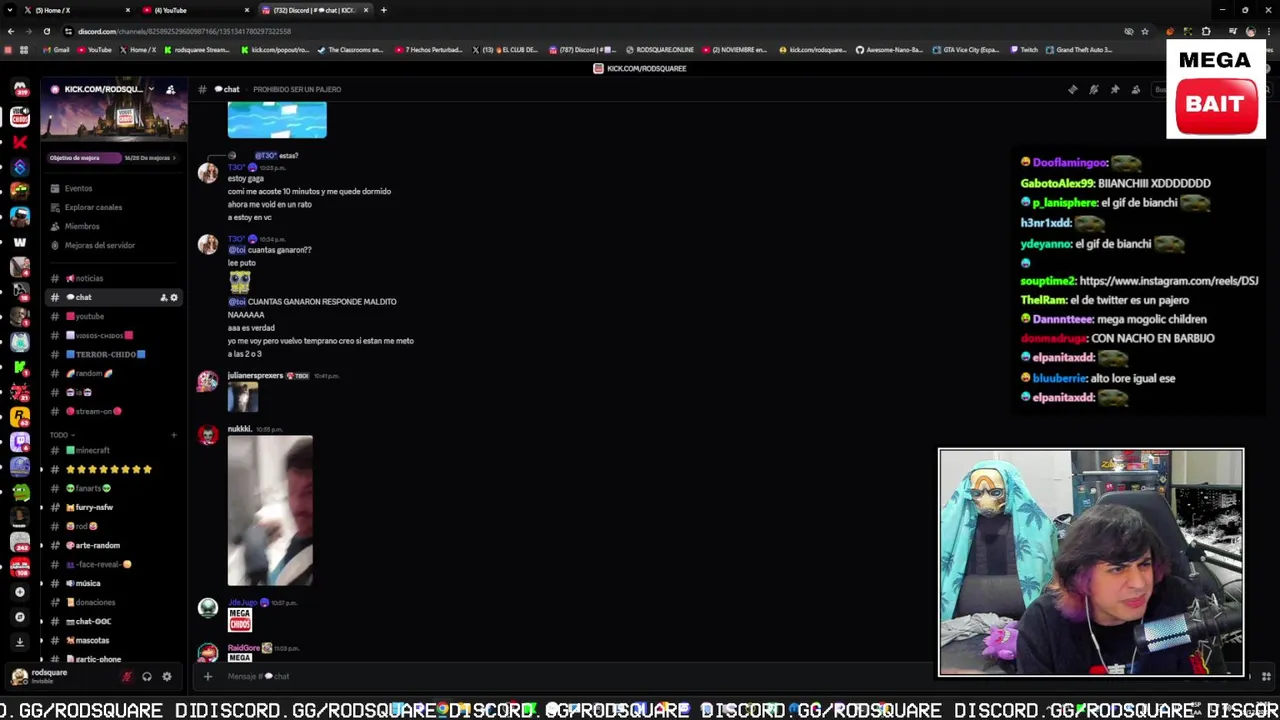This screenshot has width=1280, height=720.
Task: Unmute the microphone in the user panel
Action: coord(126,677)
